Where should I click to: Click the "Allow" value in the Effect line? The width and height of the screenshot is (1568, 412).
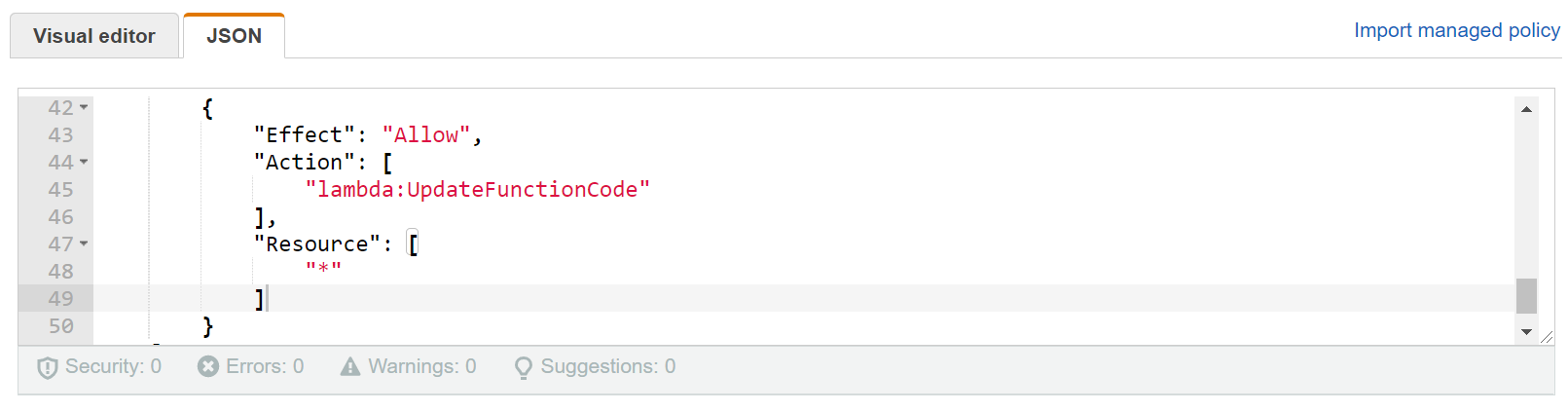(426, 134)
